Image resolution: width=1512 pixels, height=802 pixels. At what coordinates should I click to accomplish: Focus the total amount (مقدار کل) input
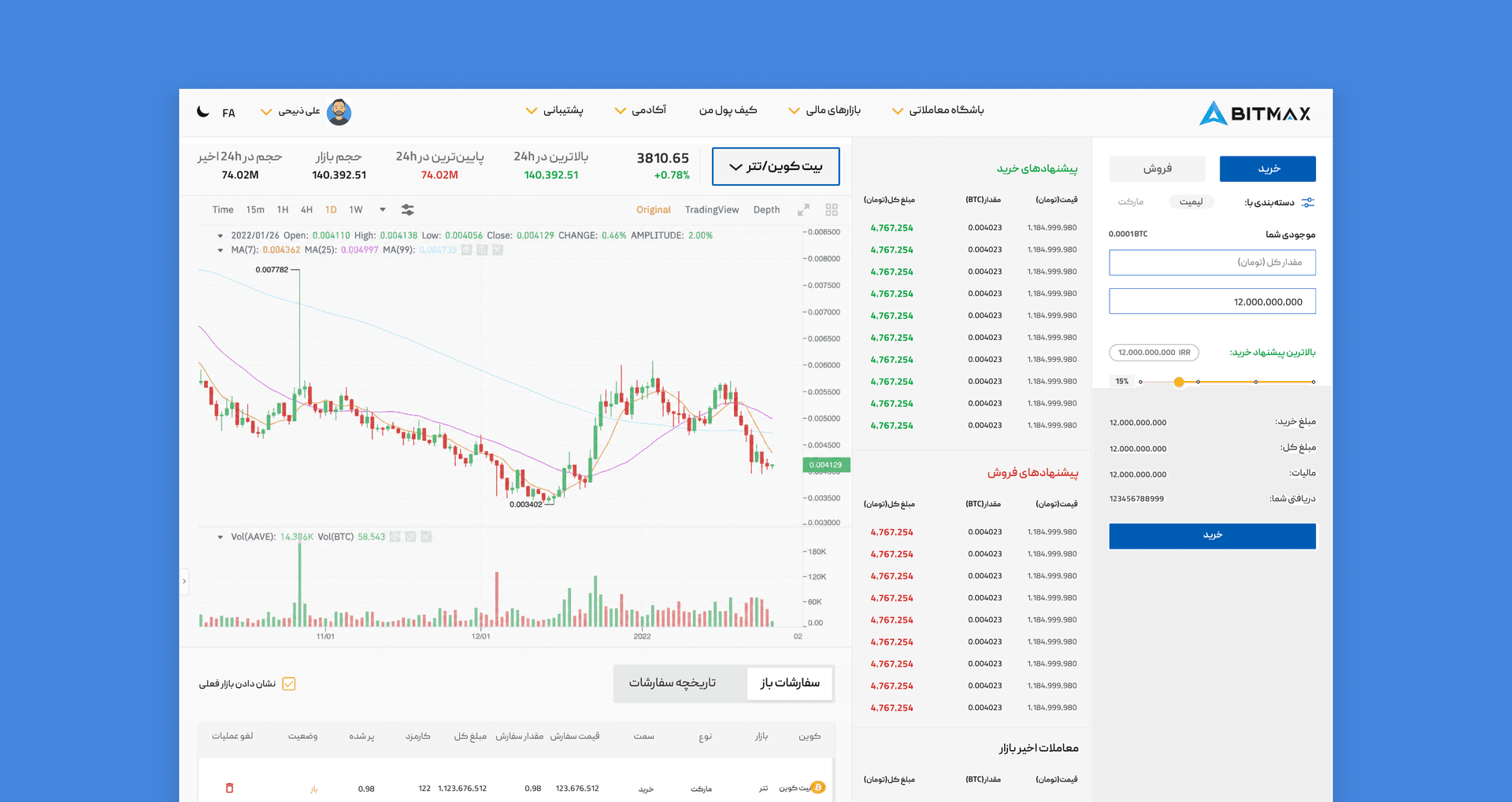(1213, 262)
